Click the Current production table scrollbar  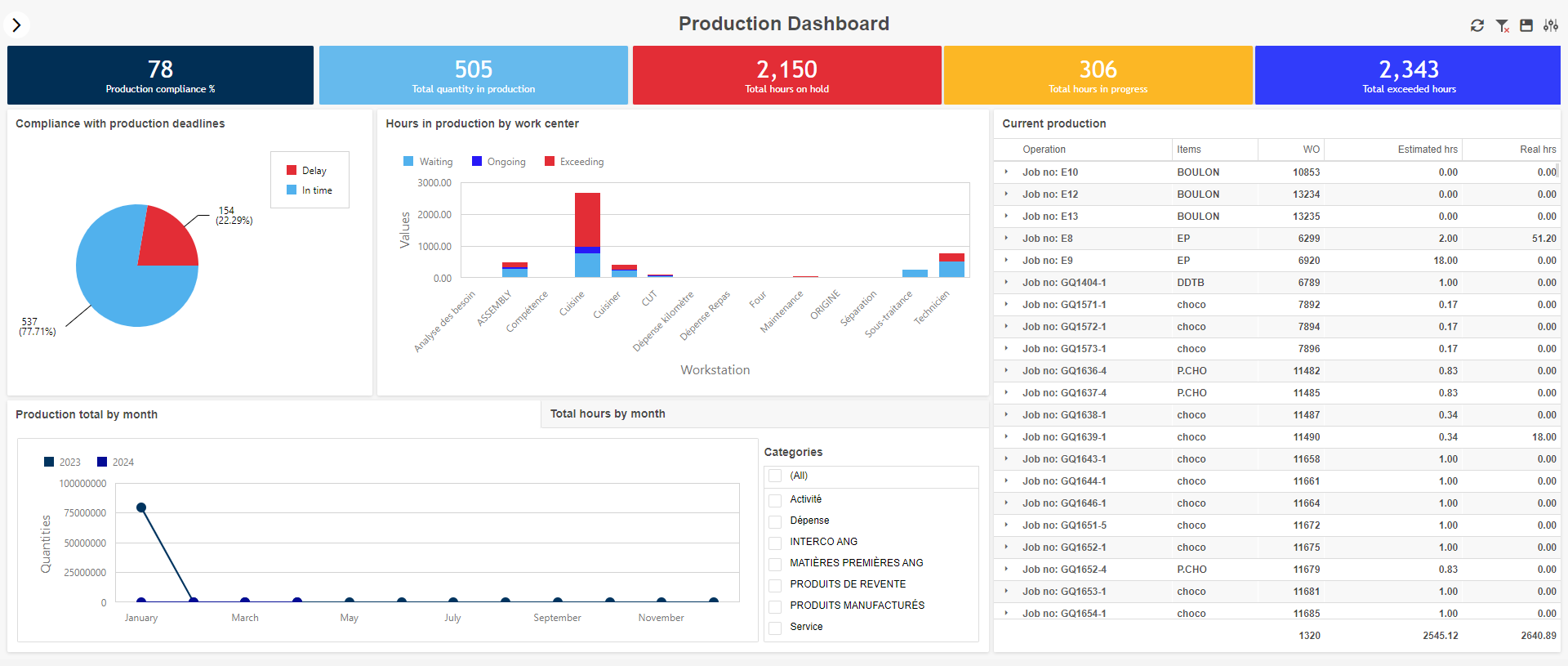click(1558, 171)
